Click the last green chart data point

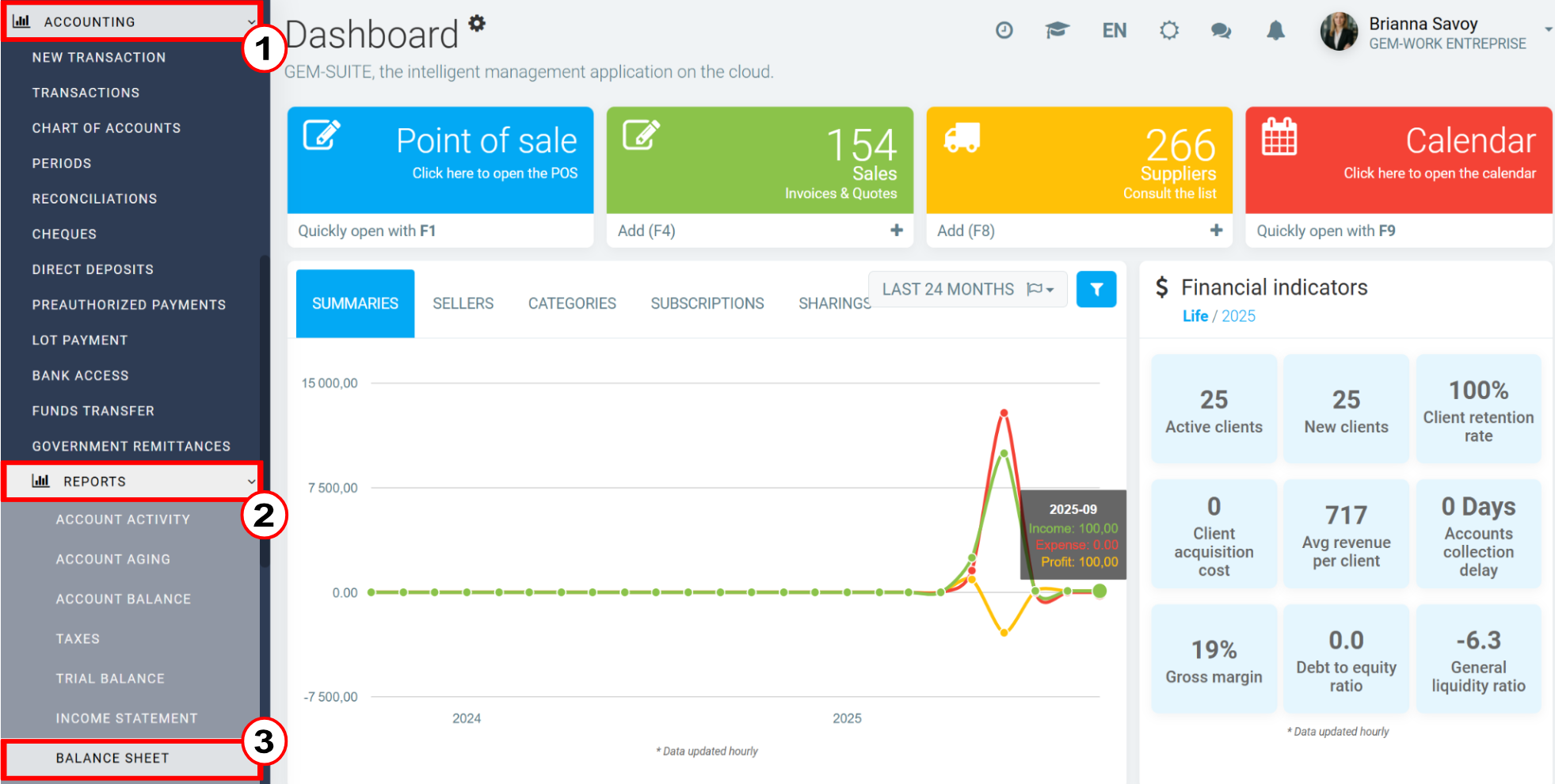click(1100, 591)
